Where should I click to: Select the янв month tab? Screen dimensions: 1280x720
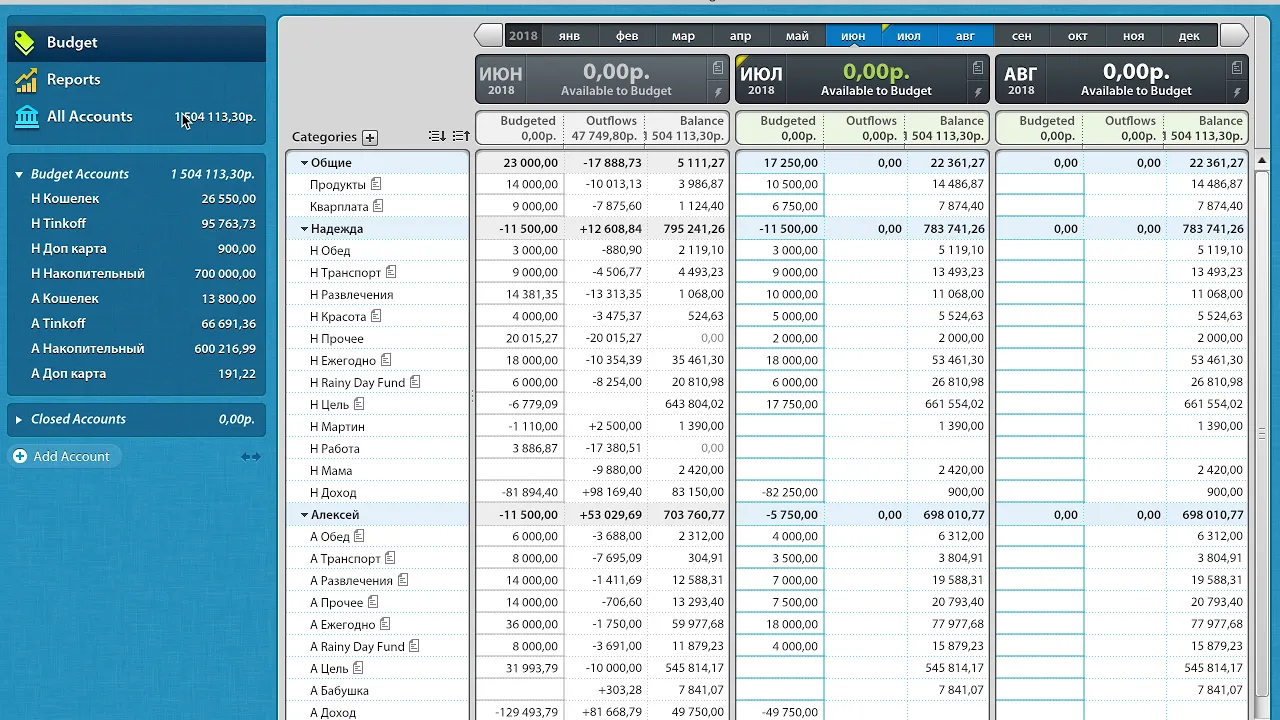pyautogui.click(x=569, y=36)
